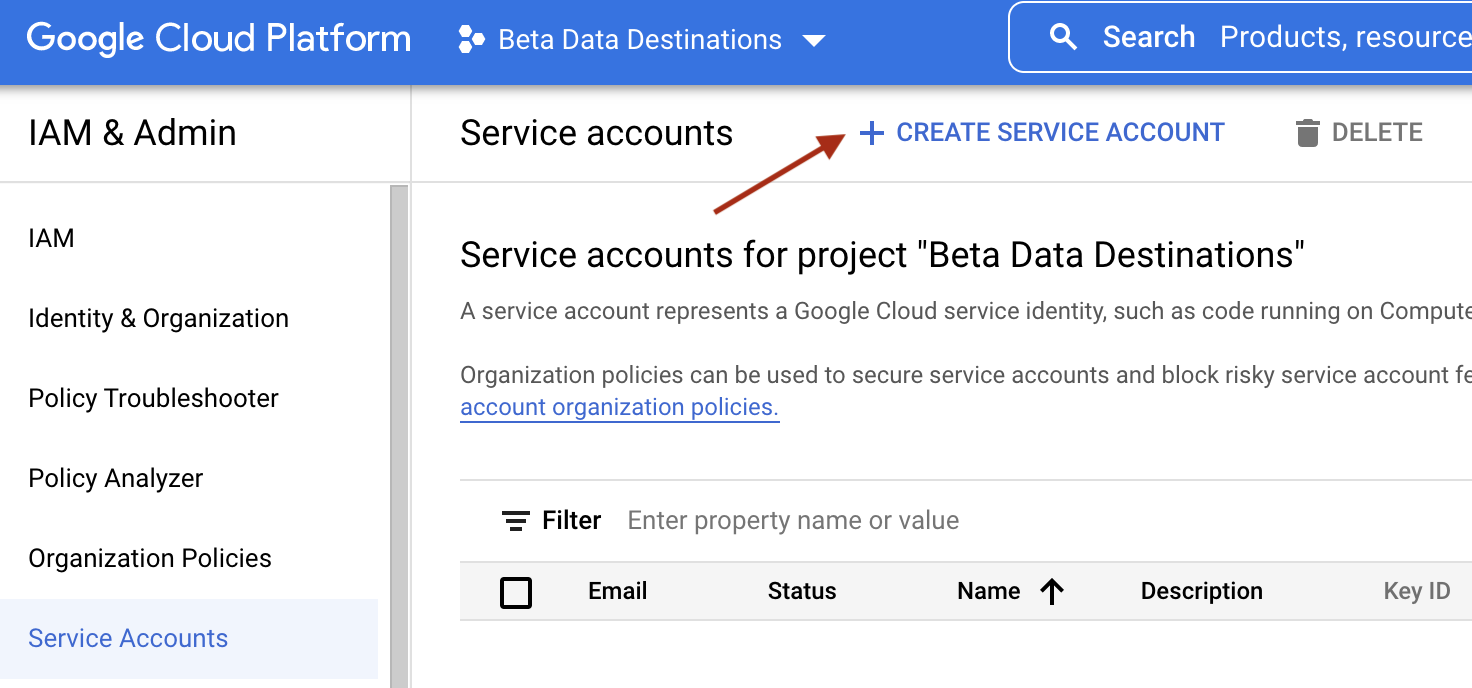1472x688 pixels.
Task: Open Identity & Organization in sidebar
Action: pos(158,318)
